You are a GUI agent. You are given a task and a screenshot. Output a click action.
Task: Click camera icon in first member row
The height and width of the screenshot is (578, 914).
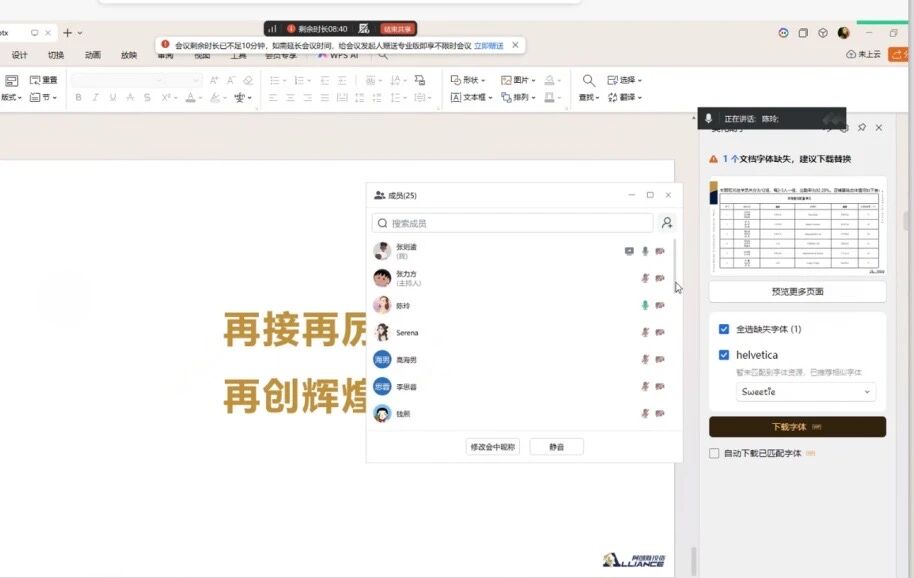click(x=660, y=251)
